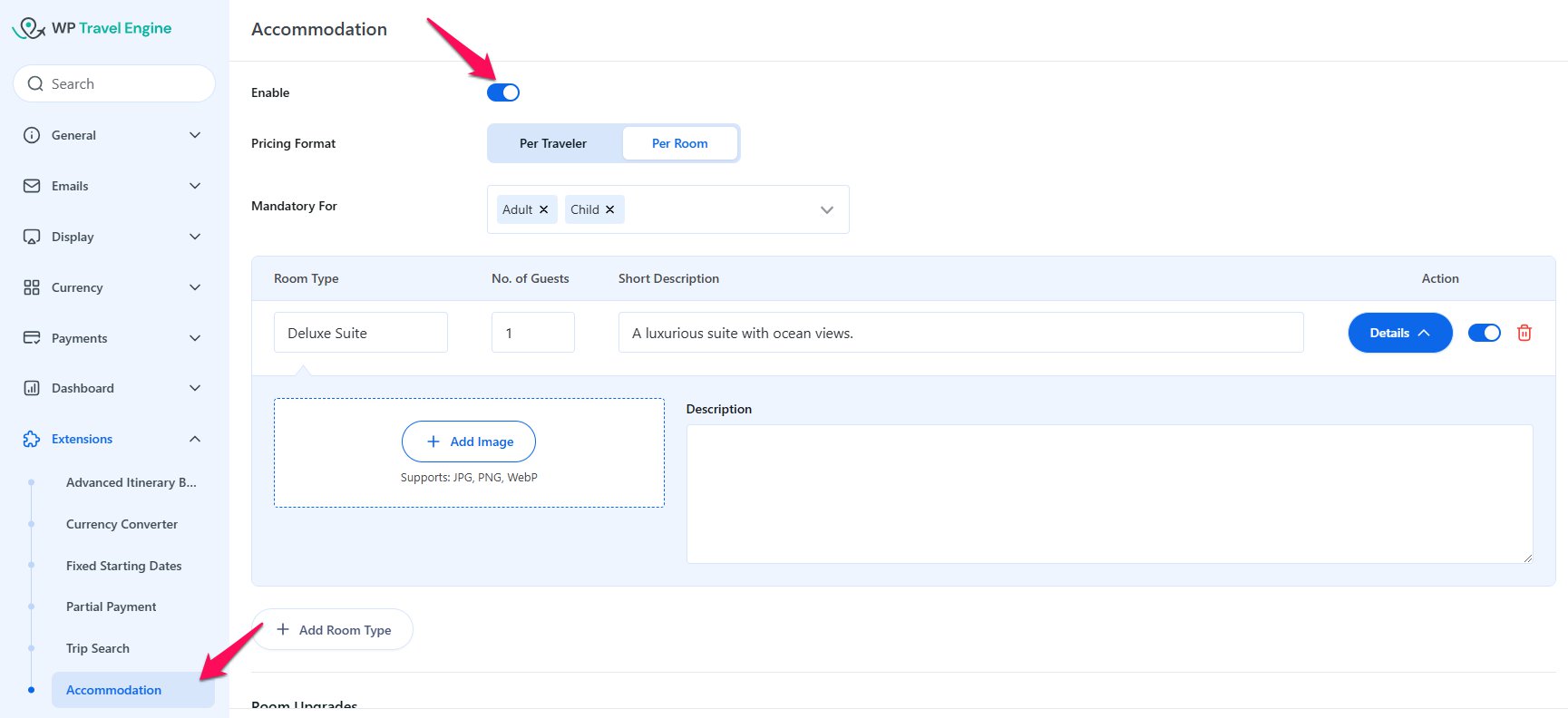Click the General info icon in sidebar
1568x718 pixels.
coord(32,135)
